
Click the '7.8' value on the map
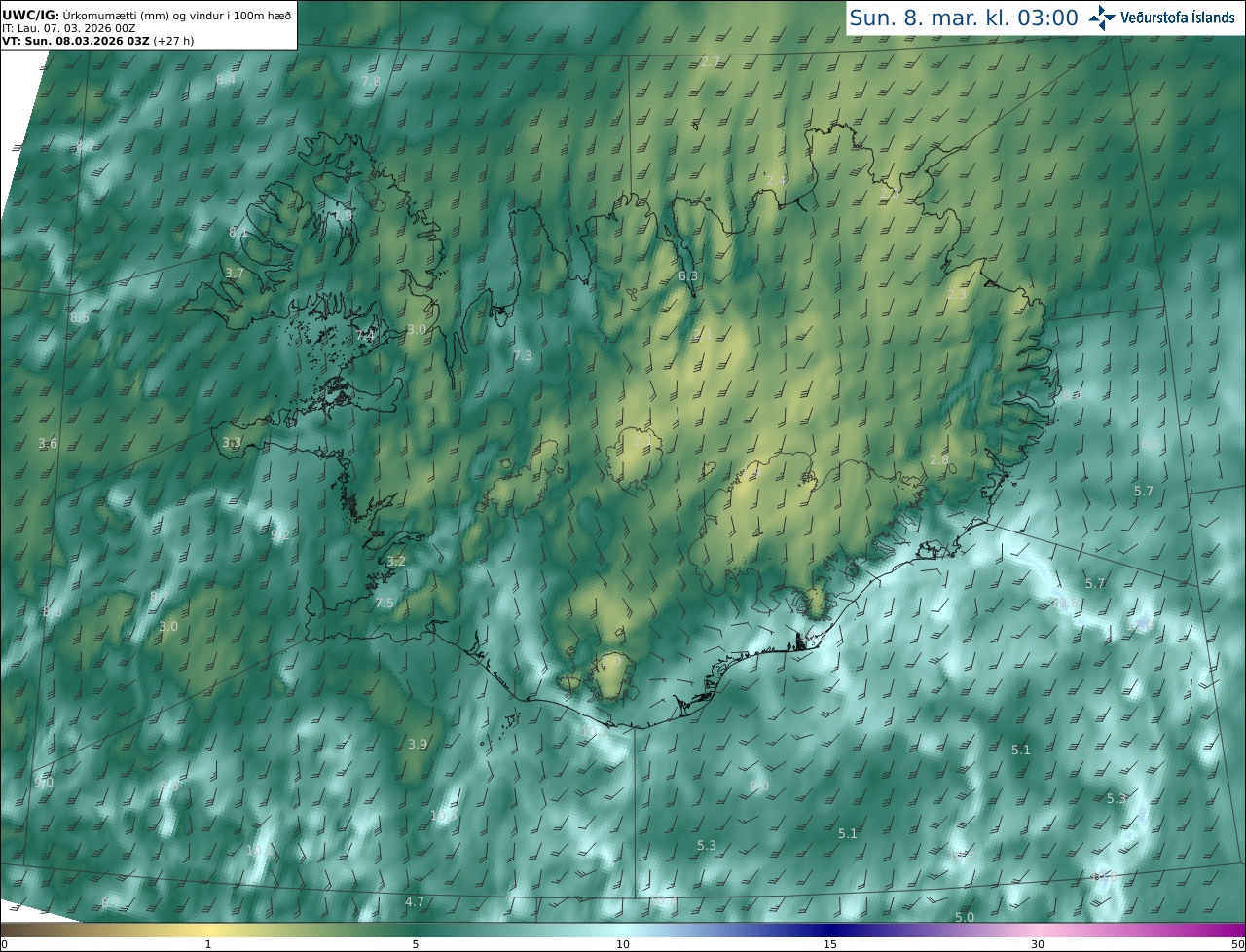(371, 82)
